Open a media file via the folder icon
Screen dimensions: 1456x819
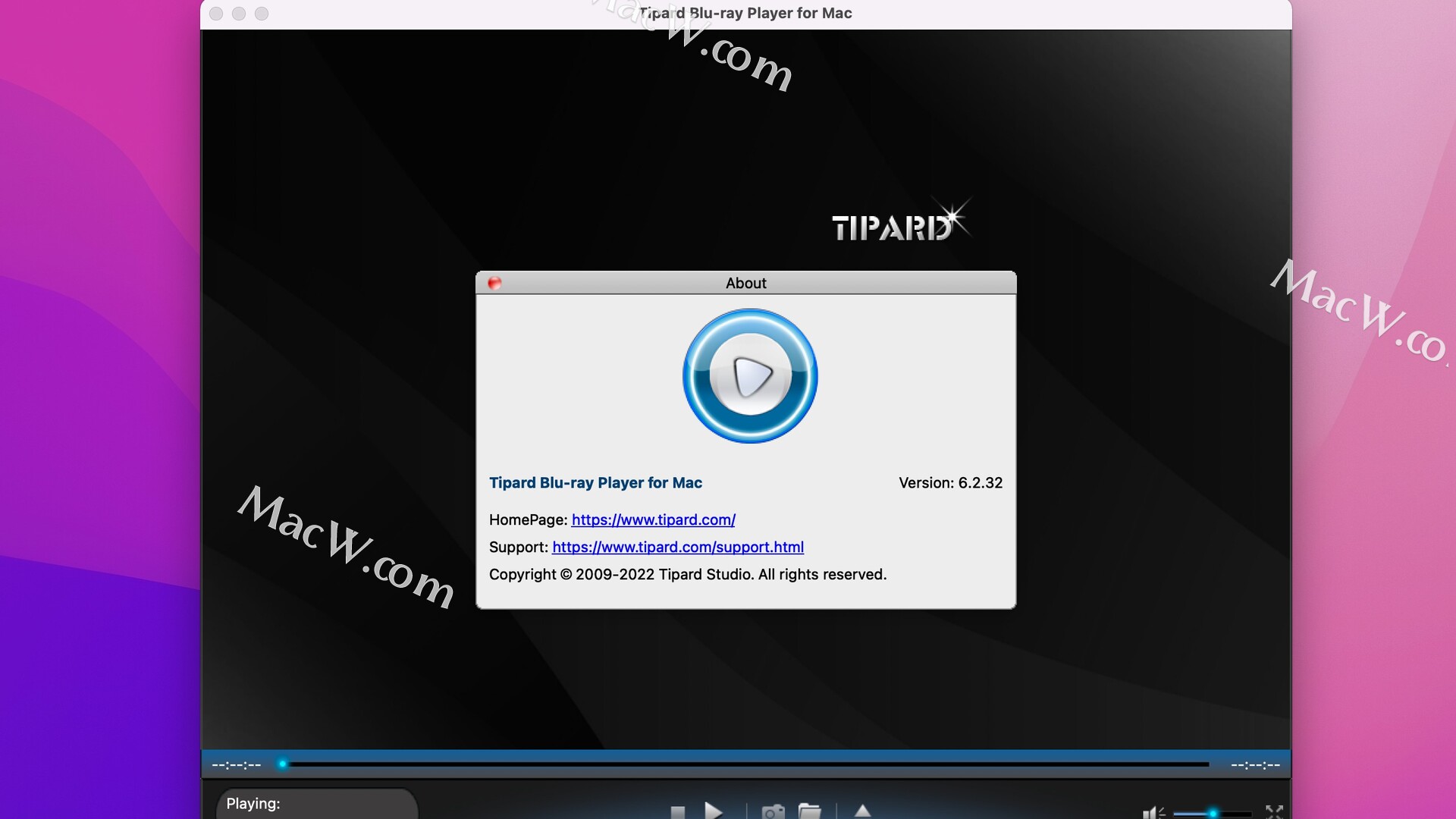(810, 813)
